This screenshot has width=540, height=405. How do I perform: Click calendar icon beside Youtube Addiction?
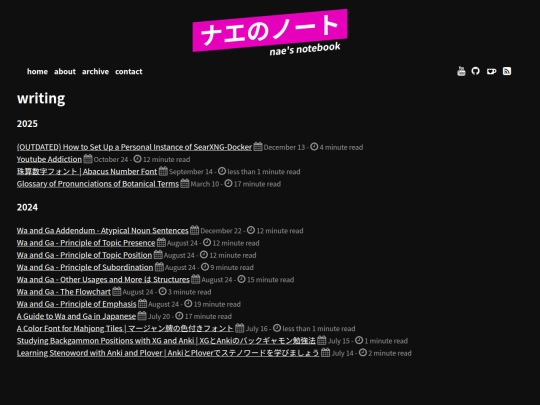(88, 159)
